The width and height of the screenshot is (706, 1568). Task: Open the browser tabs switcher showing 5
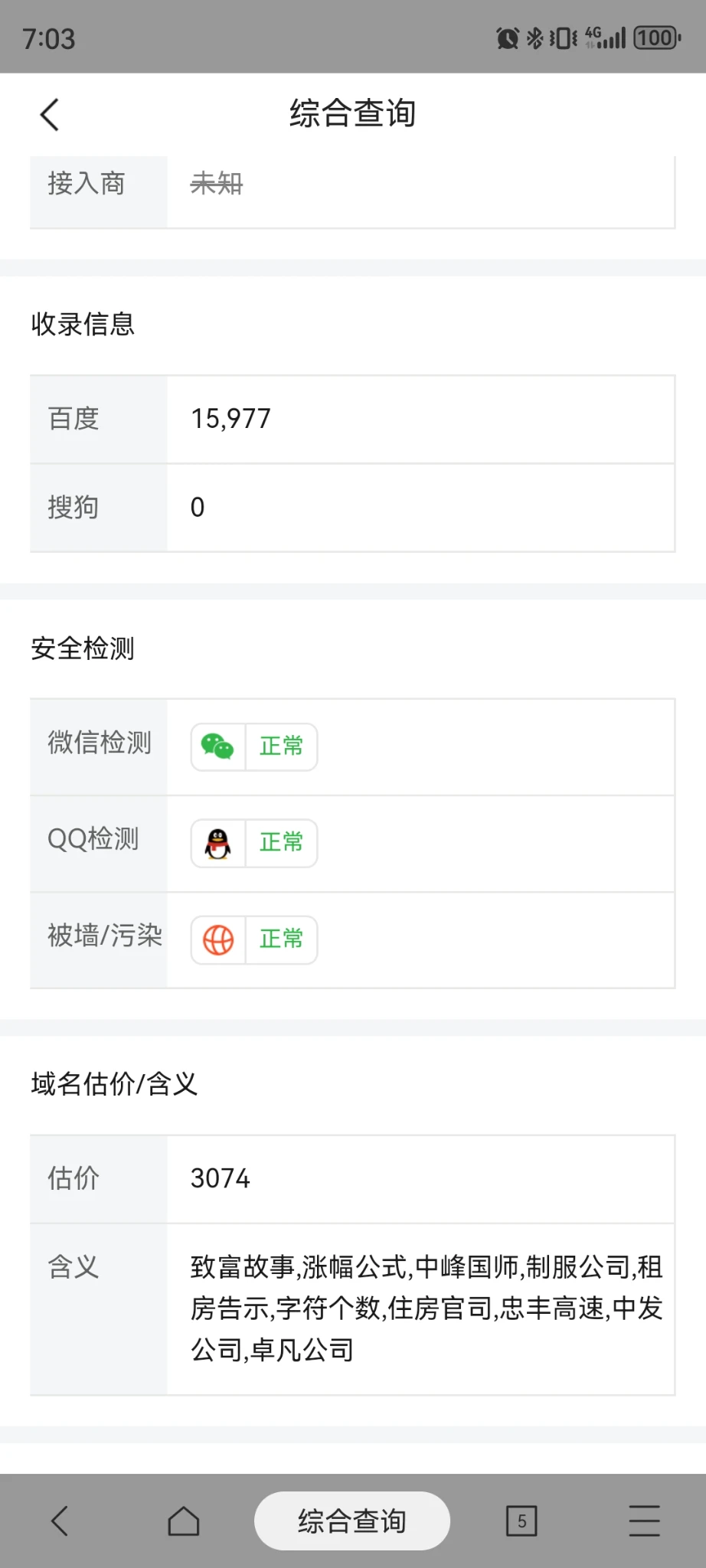point(521,1521)
